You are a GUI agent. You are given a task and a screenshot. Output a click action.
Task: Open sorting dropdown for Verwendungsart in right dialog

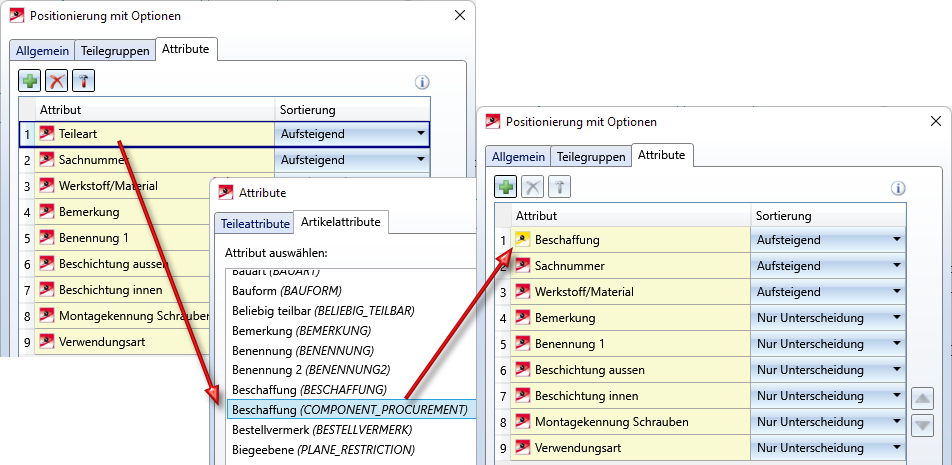(896, 448)
